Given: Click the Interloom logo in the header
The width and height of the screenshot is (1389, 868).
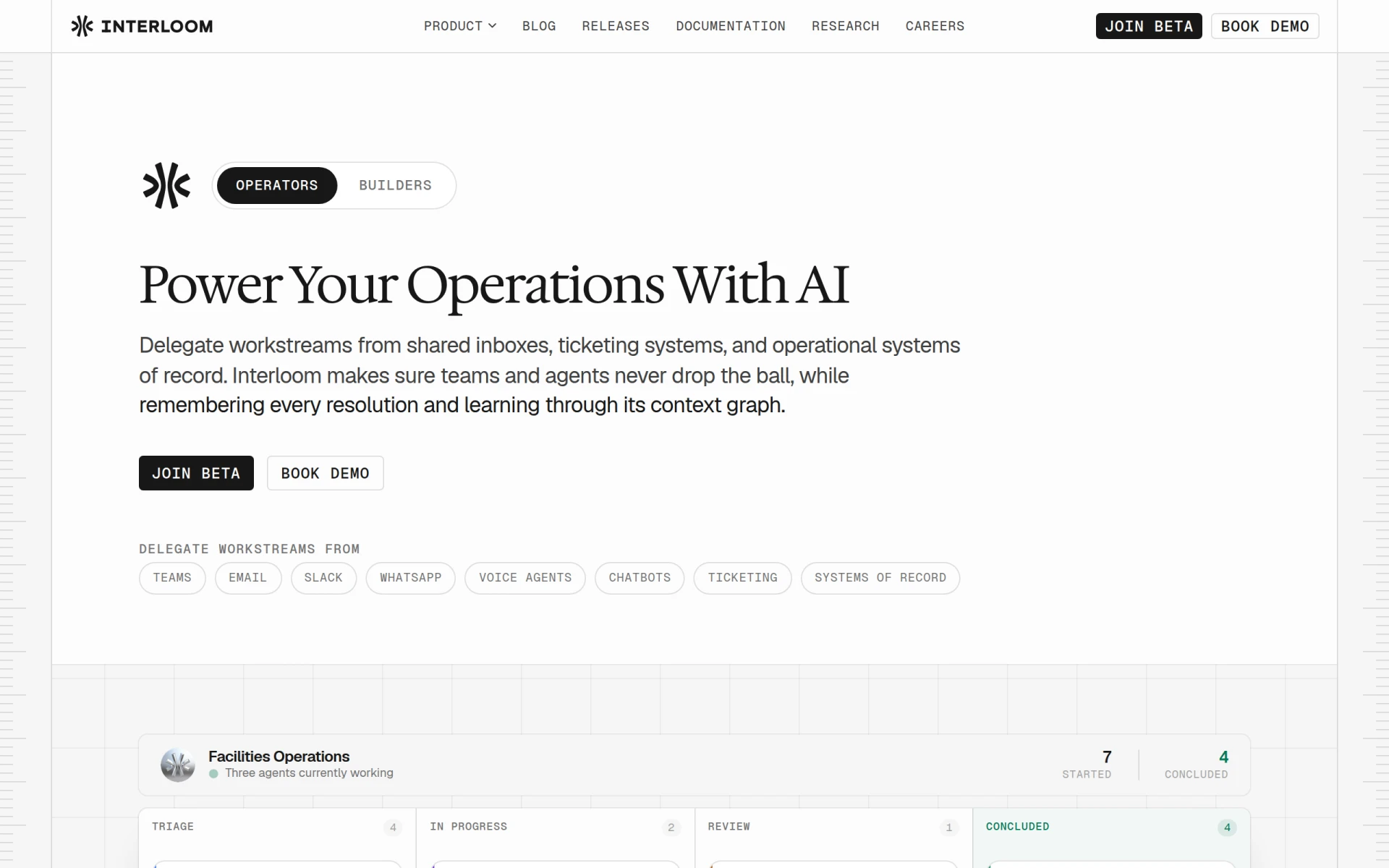Looking at the screenshot, I should pos(142,26).
